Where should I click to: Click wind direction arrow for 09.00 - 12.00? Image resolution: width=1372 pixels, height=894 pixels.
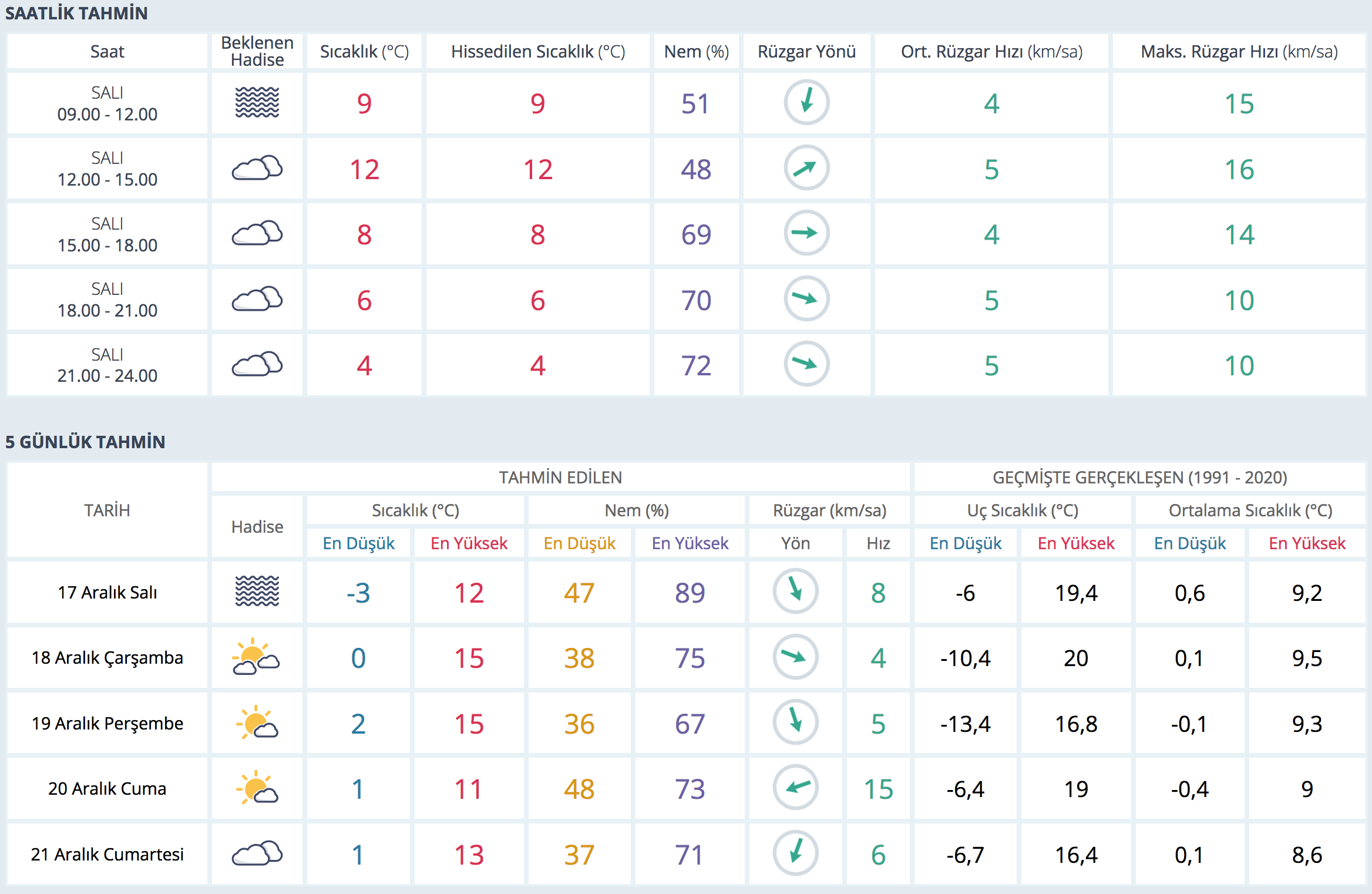806,103
